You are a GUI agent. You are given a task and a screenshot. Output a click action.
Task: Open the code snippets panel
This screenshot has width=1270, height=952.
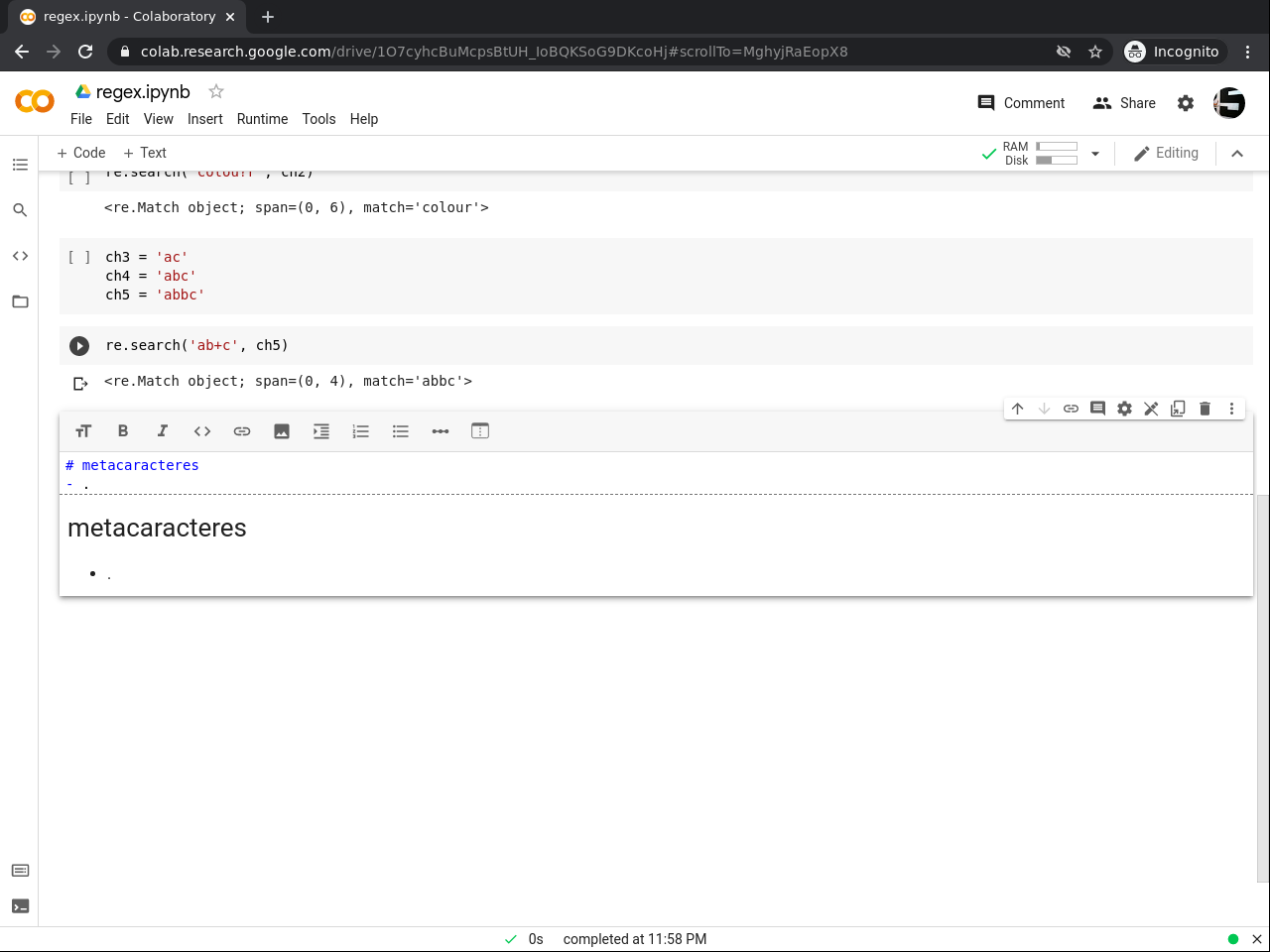(x=20, y=256)
